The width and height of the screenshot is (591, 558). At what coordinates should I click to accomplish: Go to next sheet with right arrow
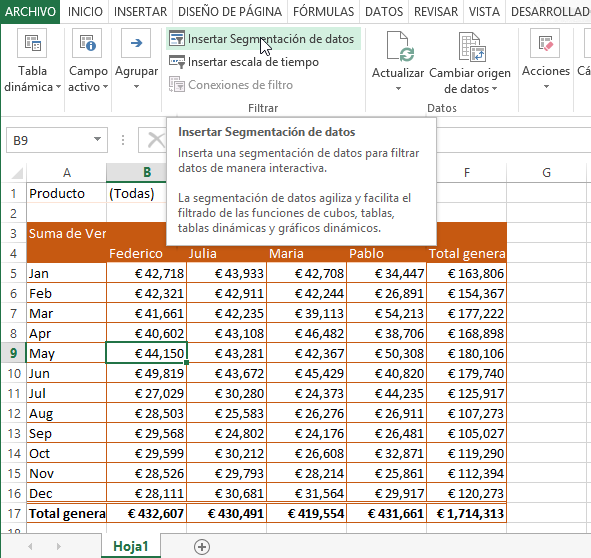[x=58, y=546]
